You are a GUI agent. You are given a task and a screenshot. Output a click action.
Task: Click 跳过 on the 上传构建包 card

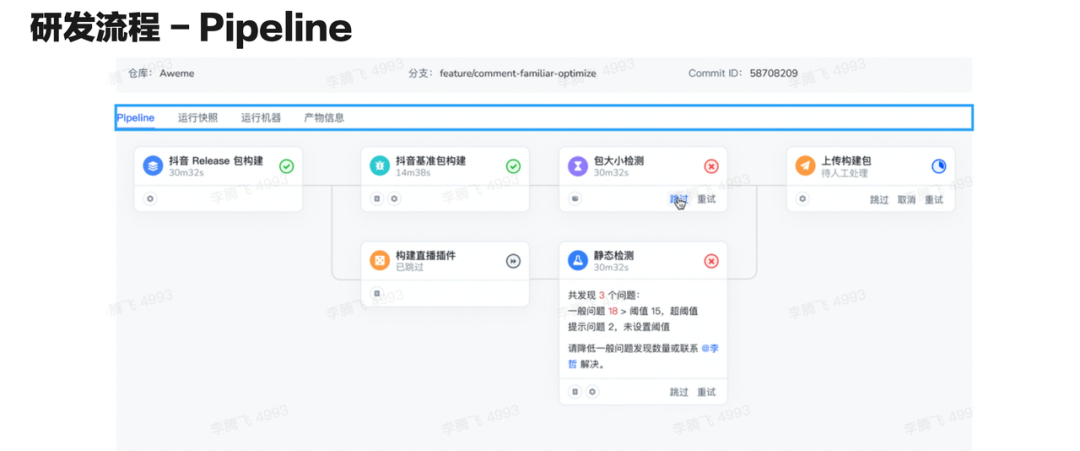879,200
